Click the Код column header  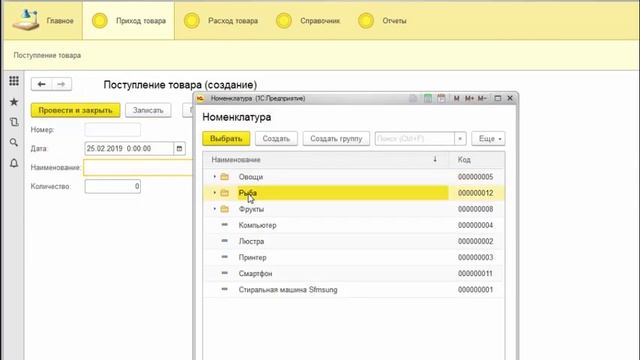coord(476,160)
